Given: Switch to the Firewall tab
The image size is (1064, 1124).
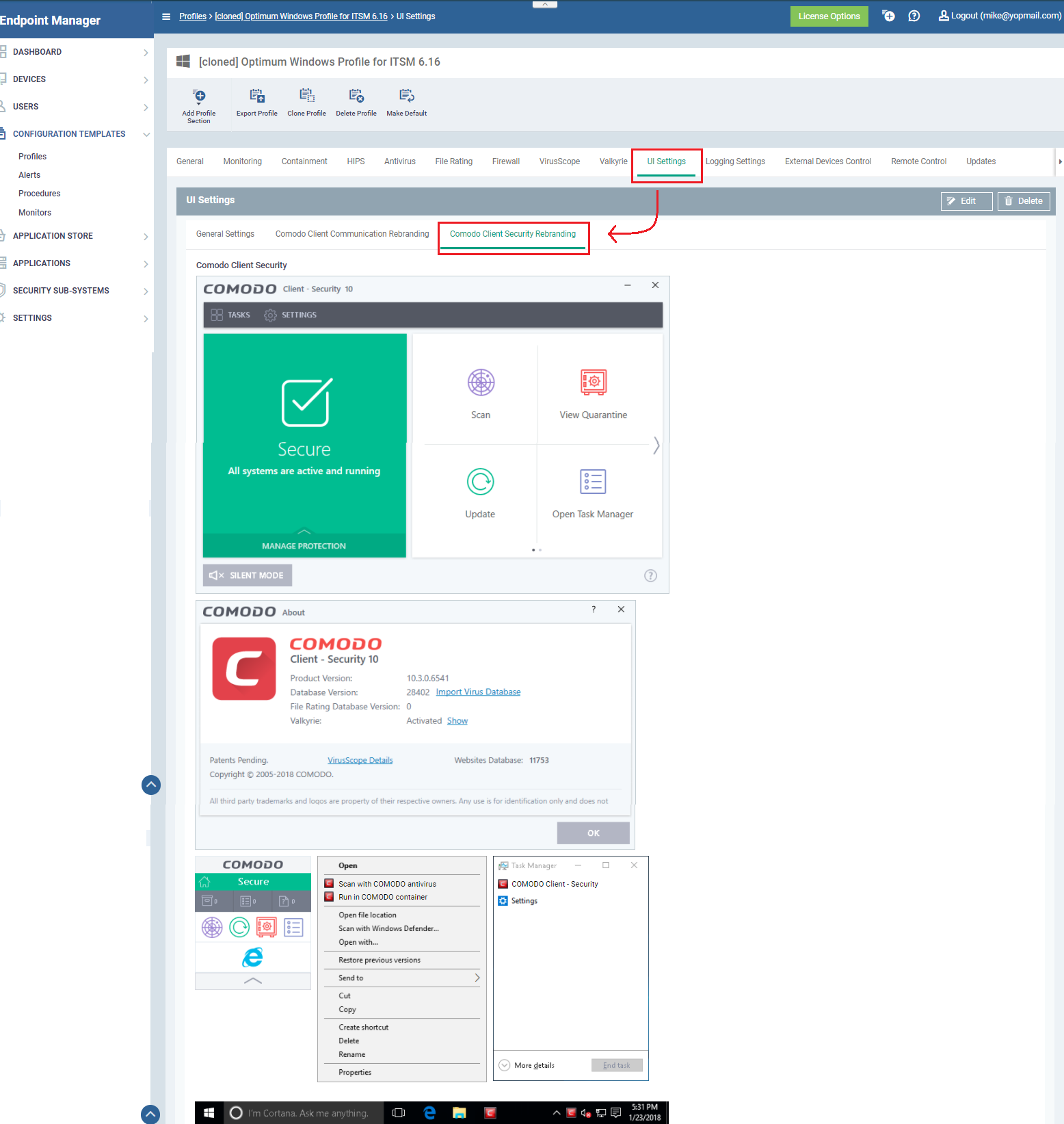Looking at the screenshot, I should click(506, 161).
